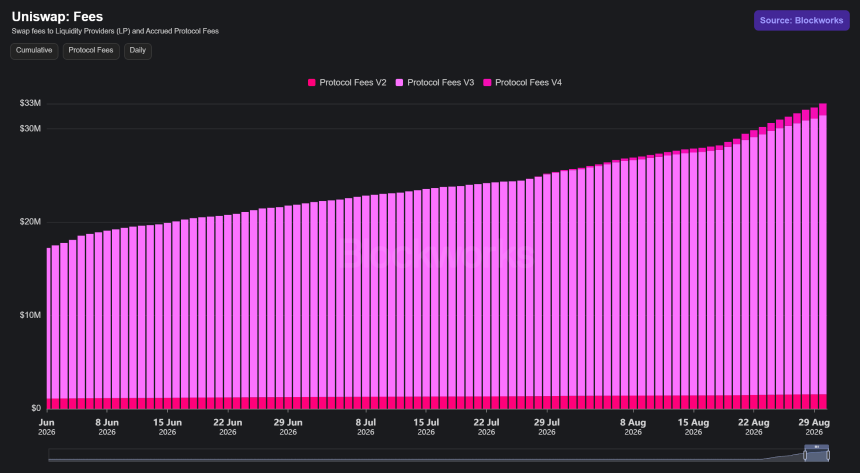Click the 29 Jun 2026 date label

[x=288, y=427]
